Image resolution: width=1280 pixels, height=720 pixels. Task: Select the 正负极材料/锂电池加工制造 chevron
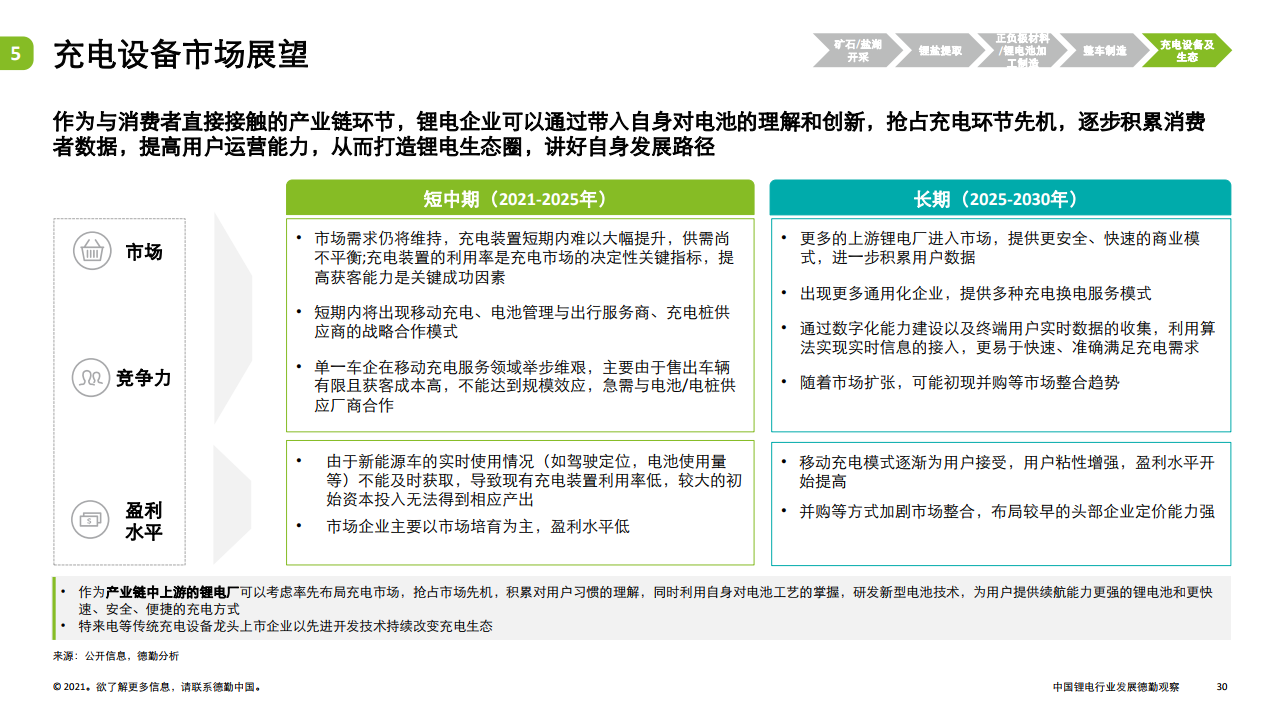[x=1020, y=50]
